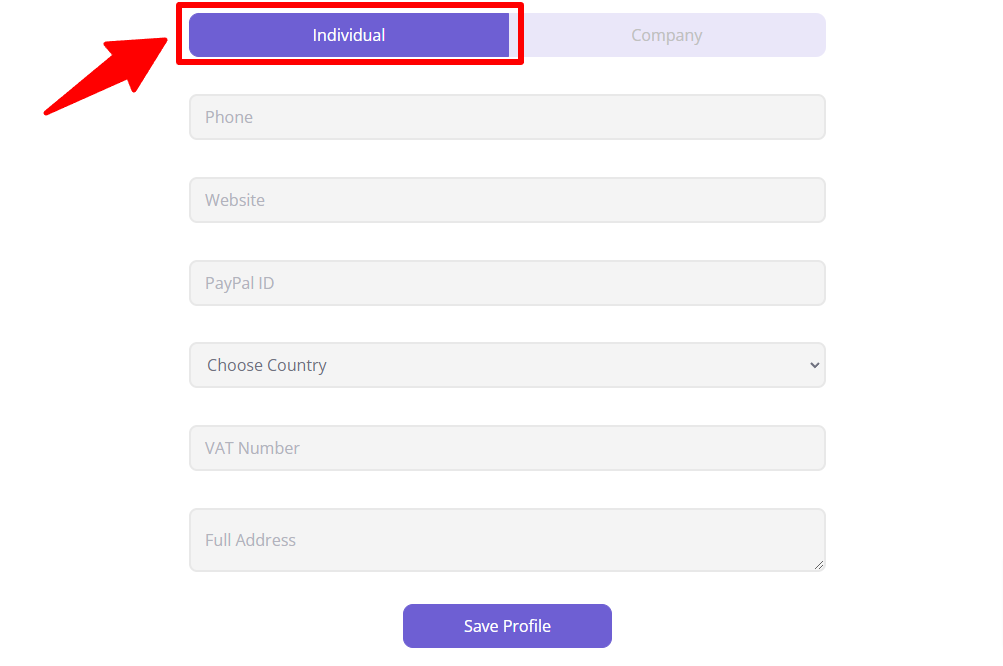Click the 'VAT Number' placeholder text
Viewport: 1003px width, 666px height.
[252, 448]
